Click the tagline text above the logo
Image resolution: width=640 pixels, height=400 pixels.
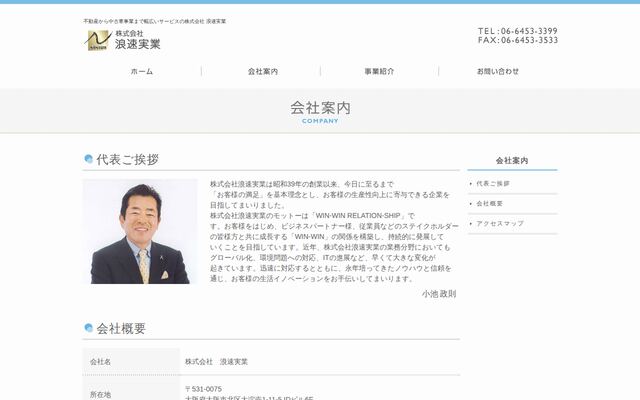click(155, 21)
